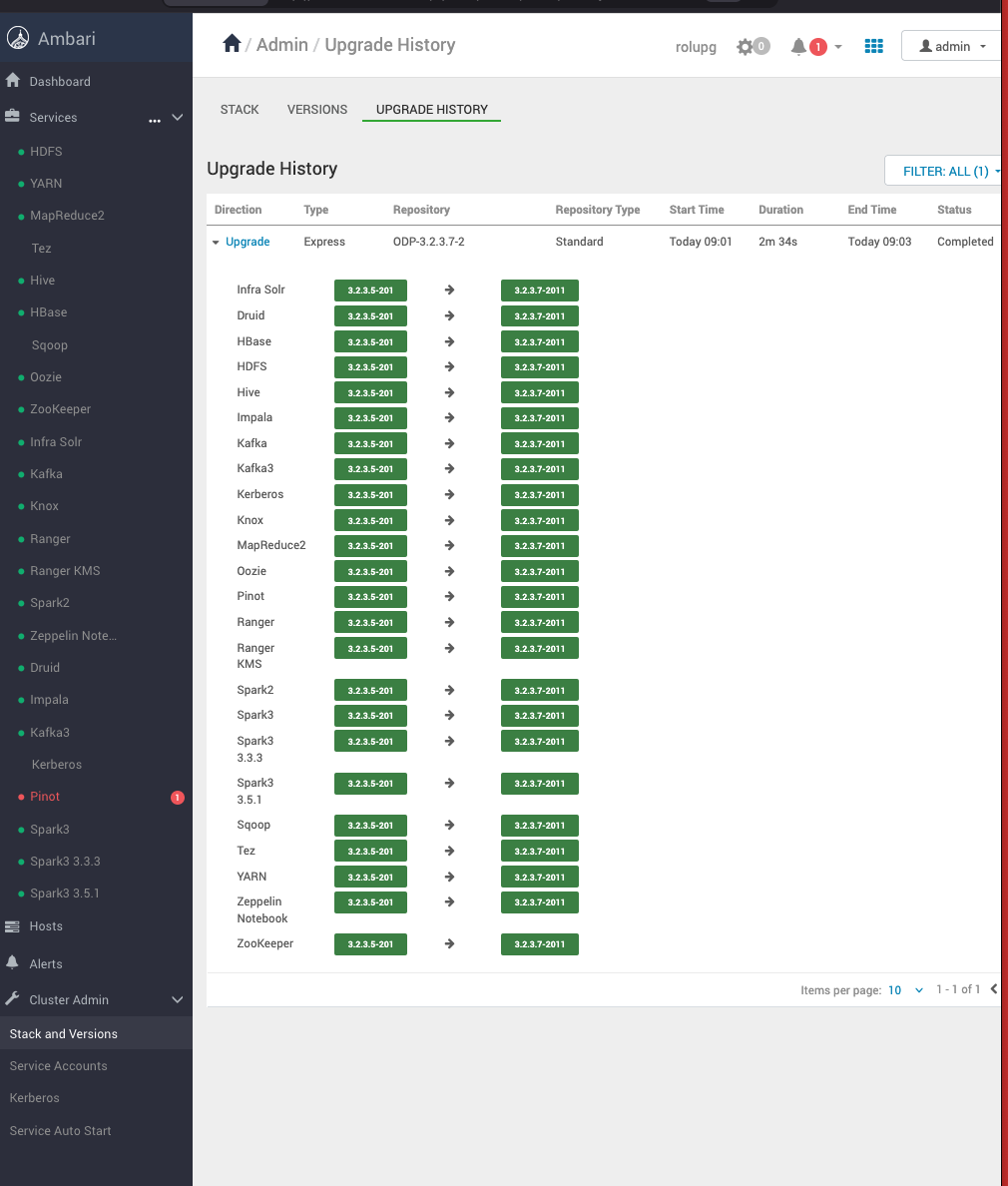Image resolution: width=1008 pixels, height=1186 pixels.
Task: Open the Impala service in sidebar
Action: point(49,700)
